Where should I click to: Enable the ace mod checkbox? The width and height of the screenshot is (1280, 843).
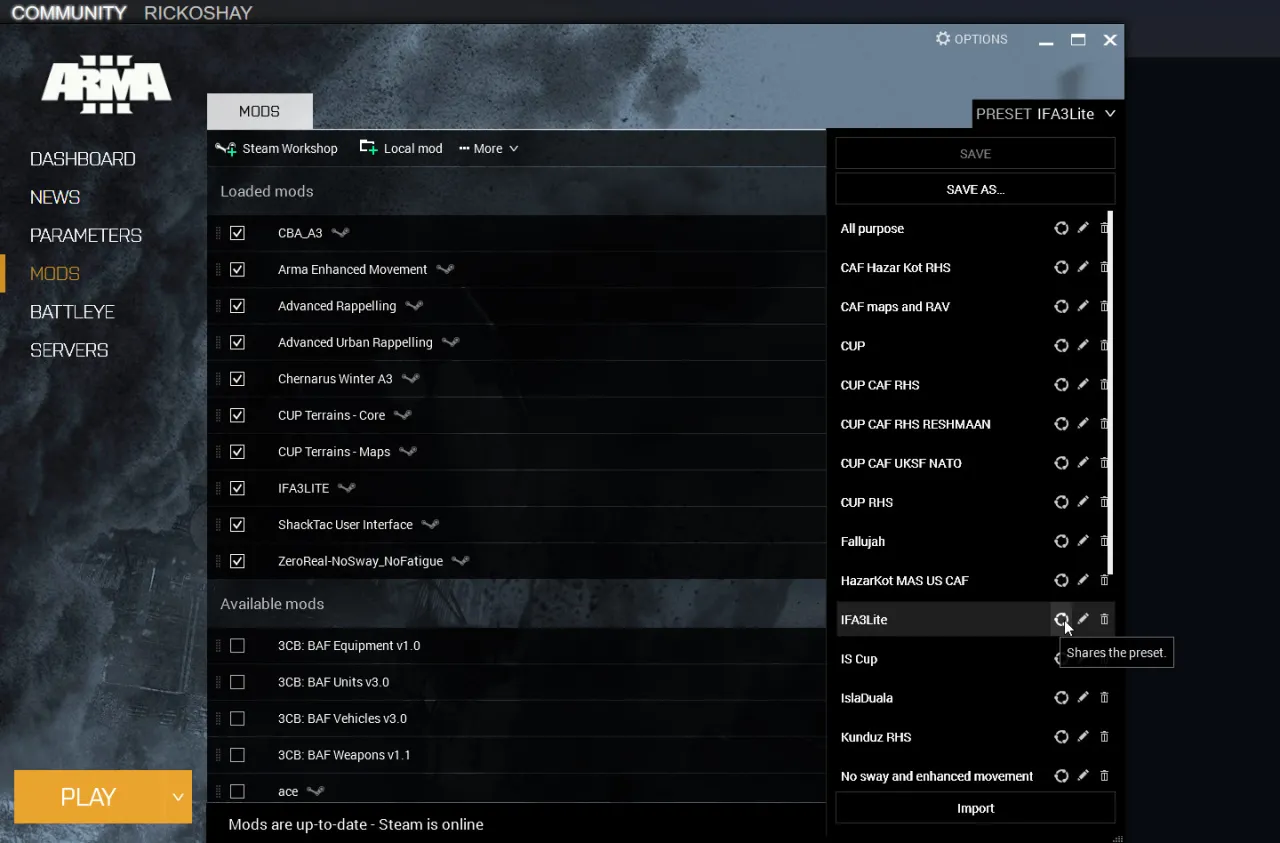(237, 791)
